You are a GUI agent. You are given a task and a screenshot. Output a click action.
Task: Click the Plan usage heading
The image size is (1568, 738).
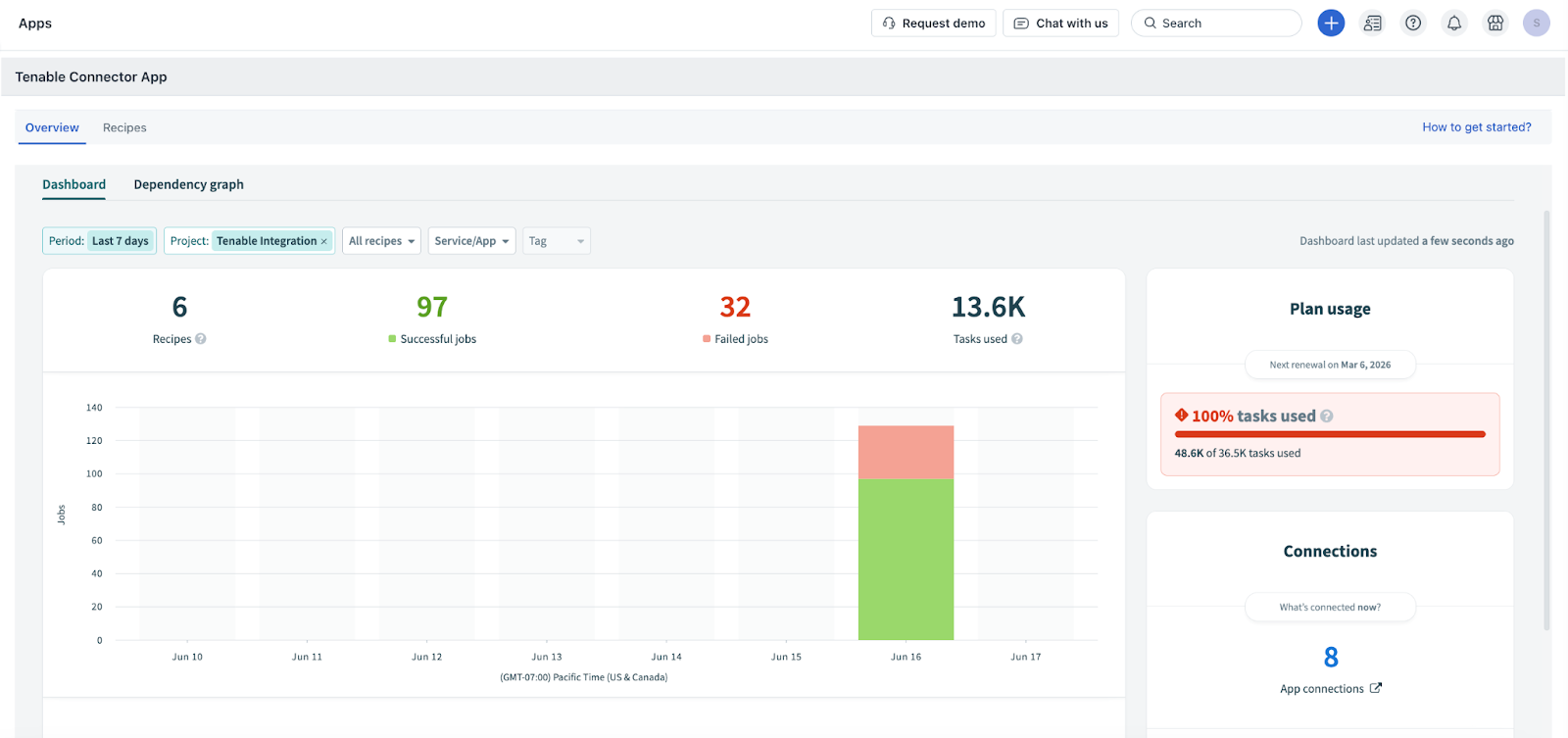coord(1330,309)
